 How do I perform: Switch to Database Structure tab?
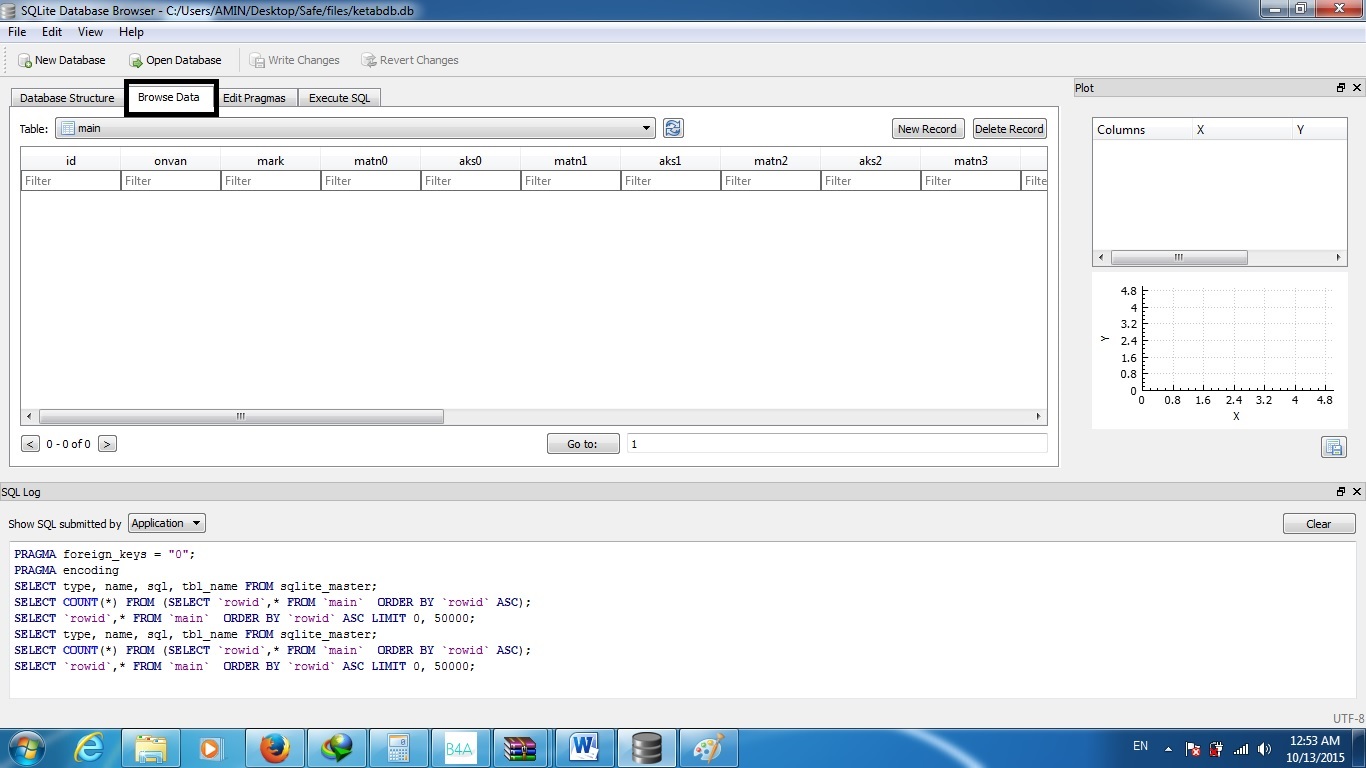(67, 98)
